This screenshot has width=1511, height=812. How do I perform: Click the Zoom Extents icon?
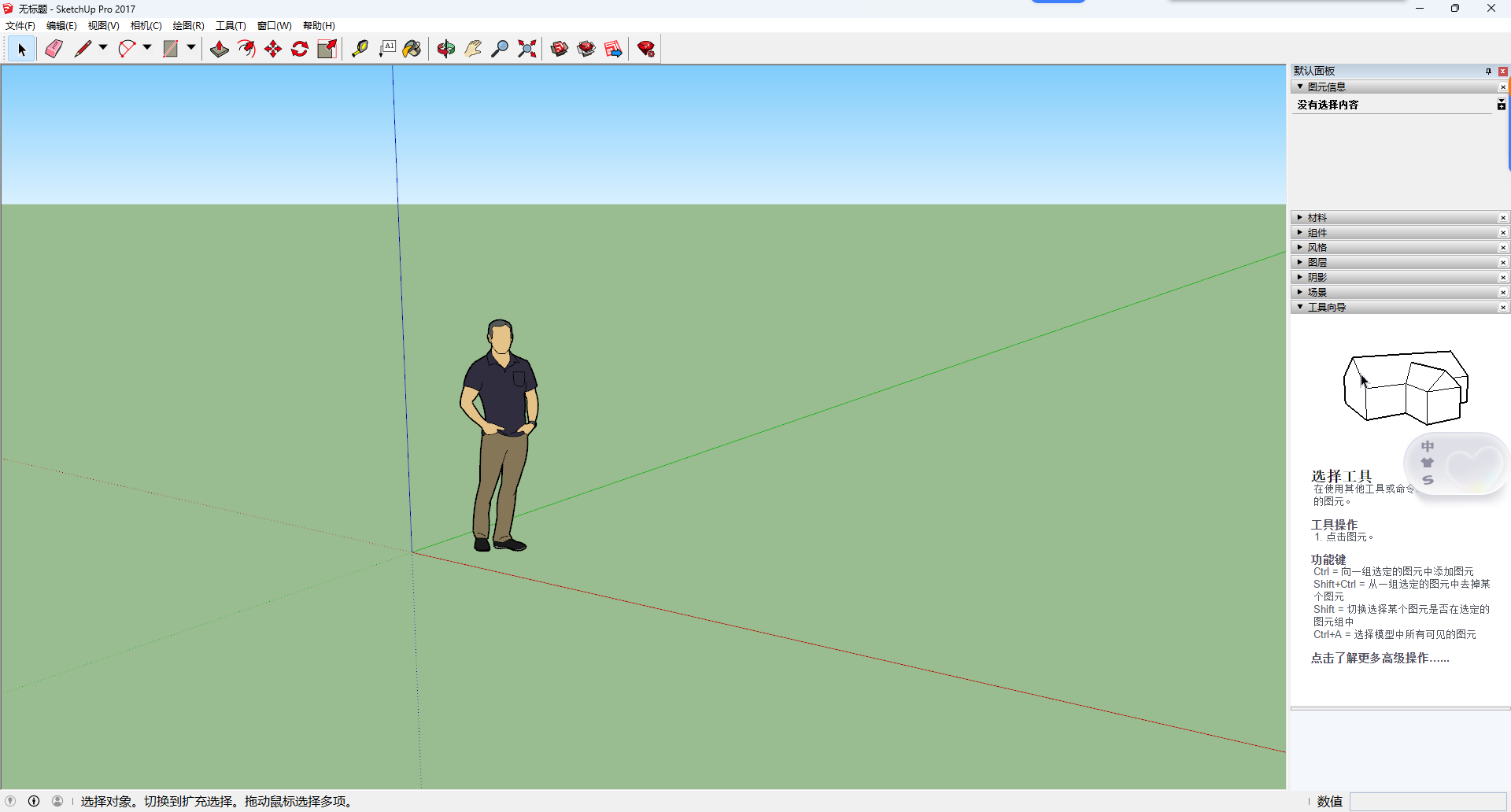click(527, 49)
